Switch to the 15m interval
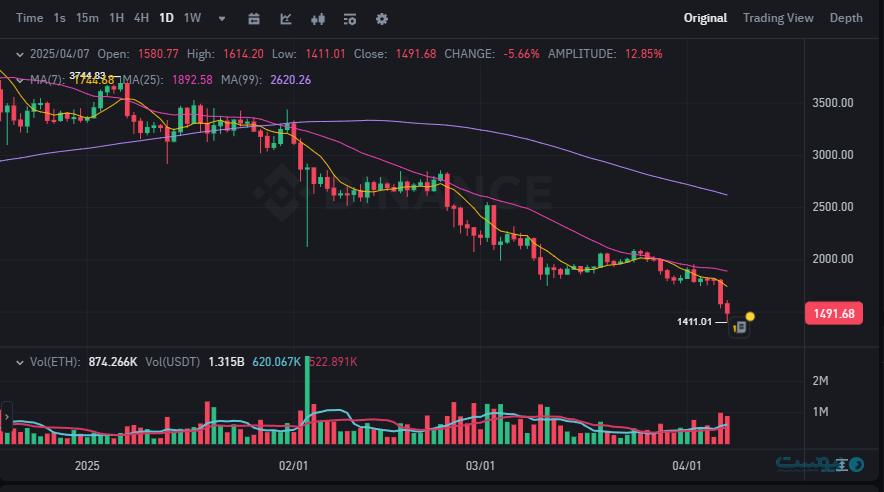This screenshot has height=492, width=884. 87,18
